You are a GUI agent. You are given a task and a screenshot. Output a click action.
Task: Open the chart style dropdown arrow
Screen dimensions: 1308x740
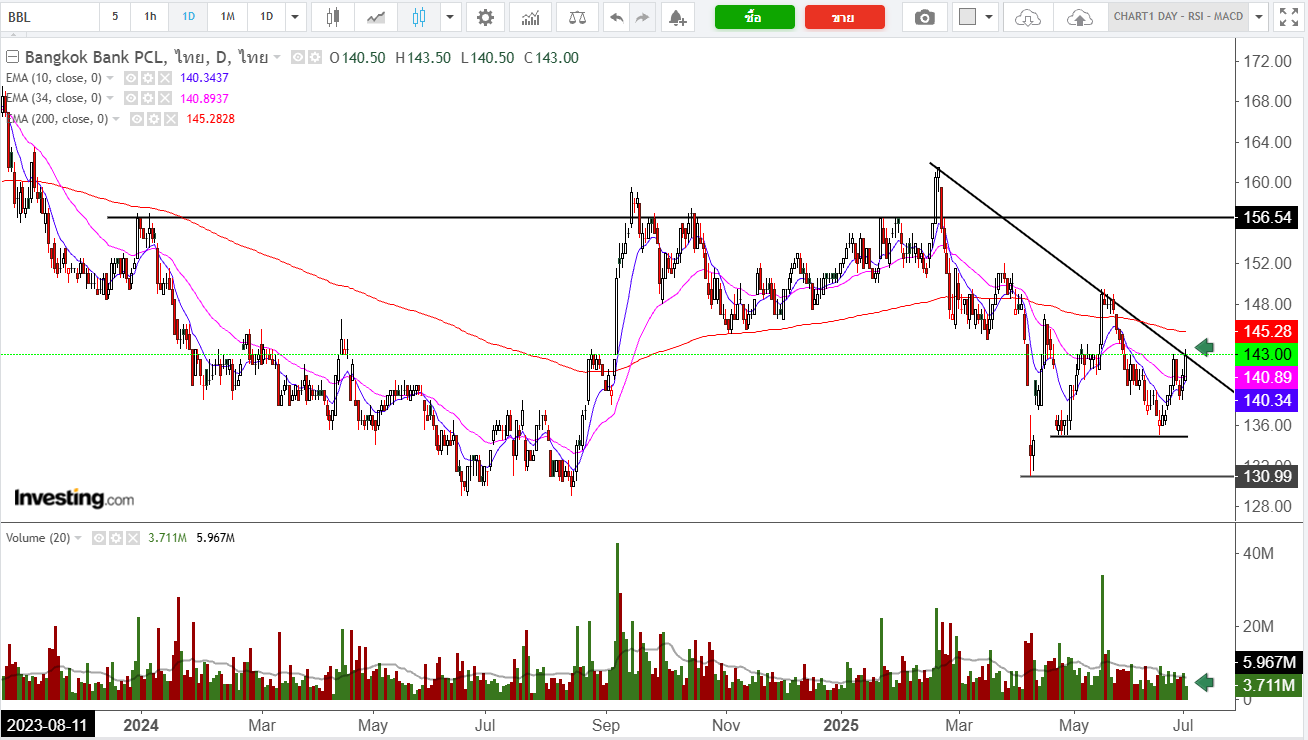[450, 17]
